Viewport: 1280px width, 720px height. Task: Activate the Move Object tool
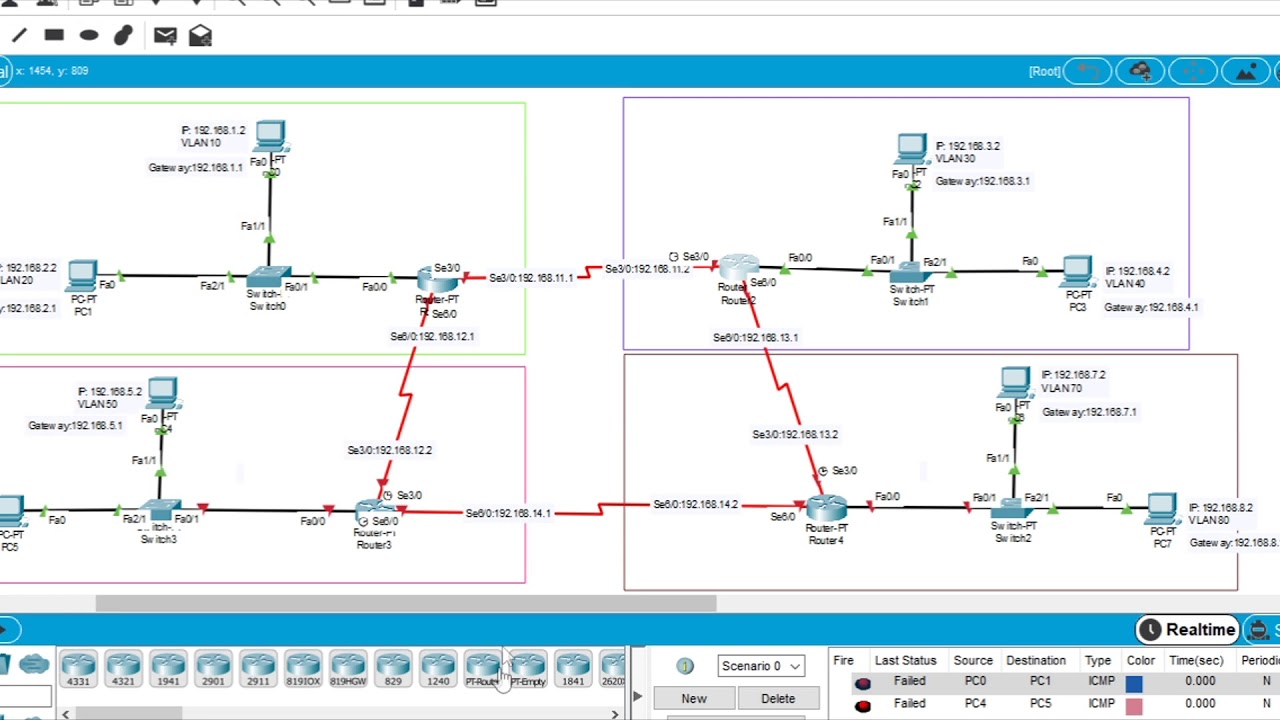[1192, 71]
